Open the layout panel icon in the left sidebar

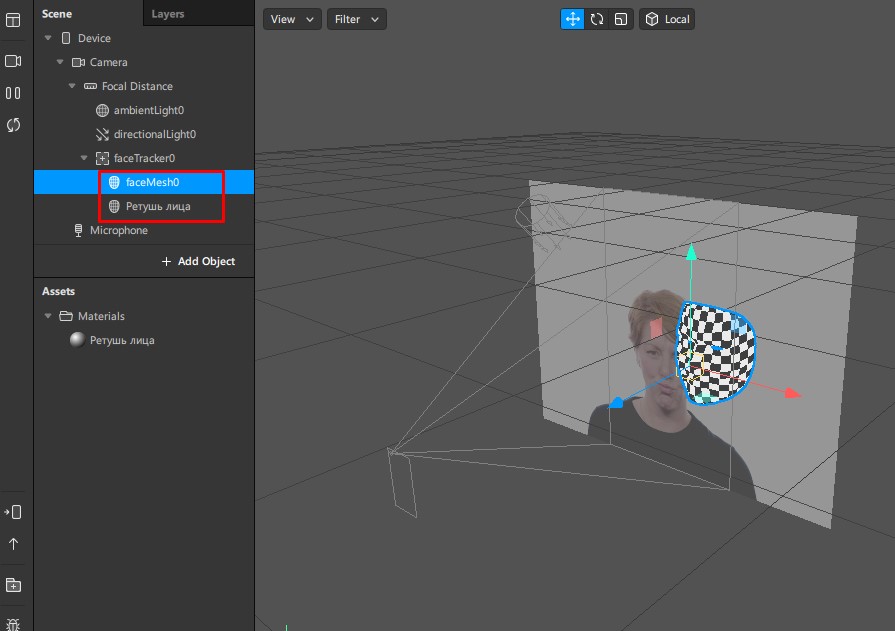(13, 20)
